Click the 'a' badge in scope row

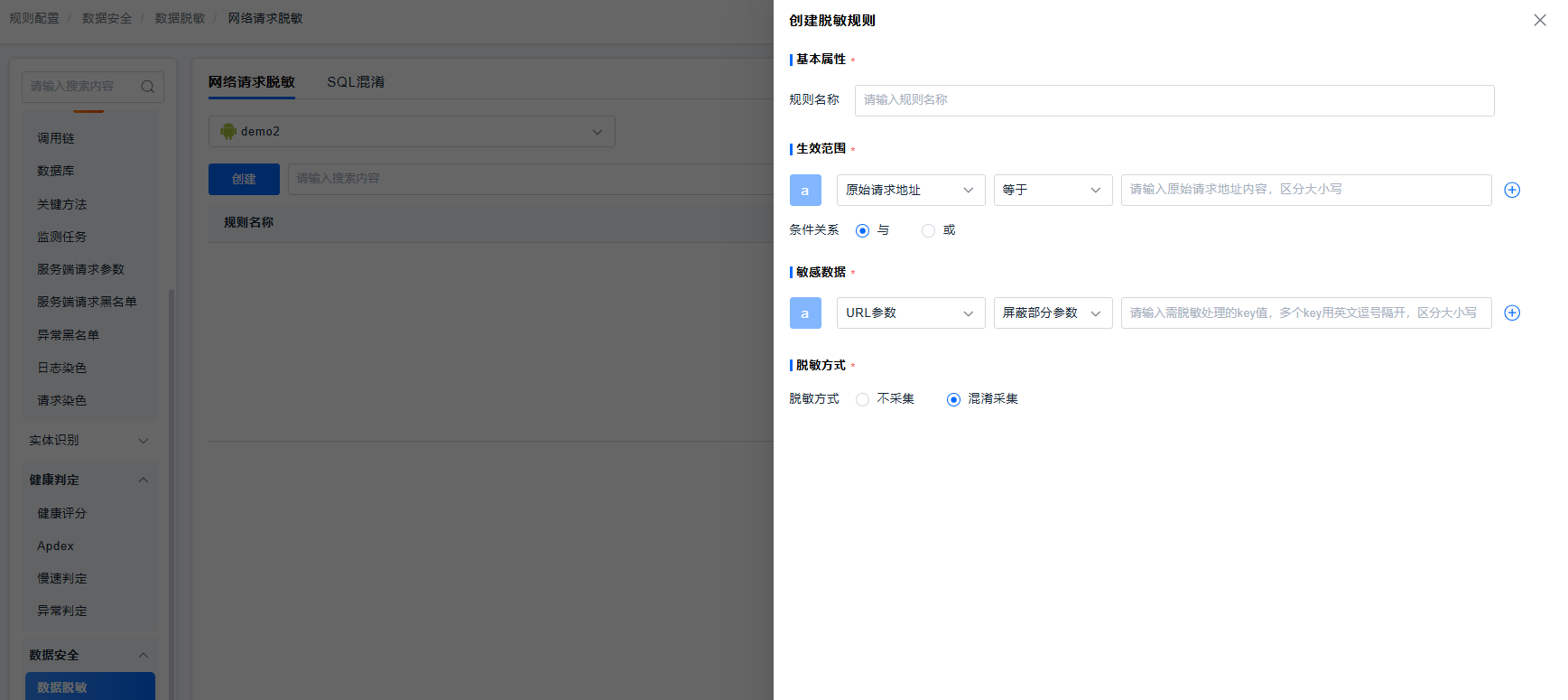(x=805, y=190)
